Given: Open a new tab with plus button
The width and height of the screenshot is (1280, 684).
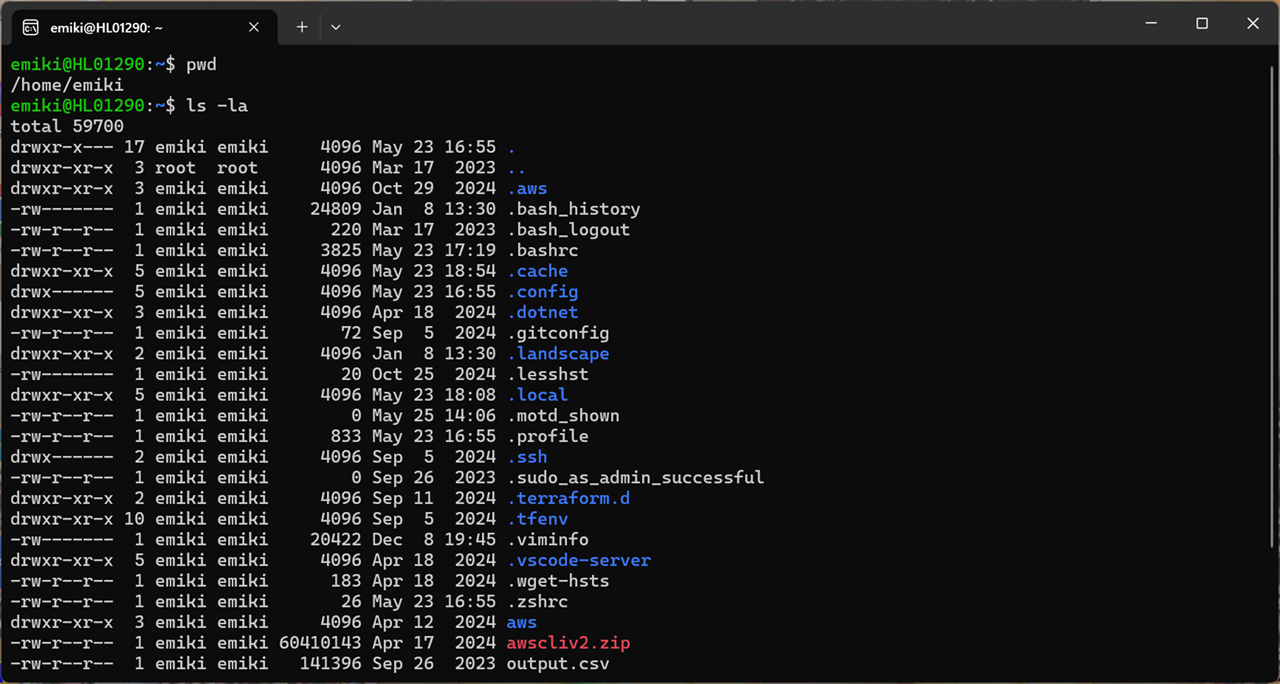Looking at the screenshot, I should (302, 27).
